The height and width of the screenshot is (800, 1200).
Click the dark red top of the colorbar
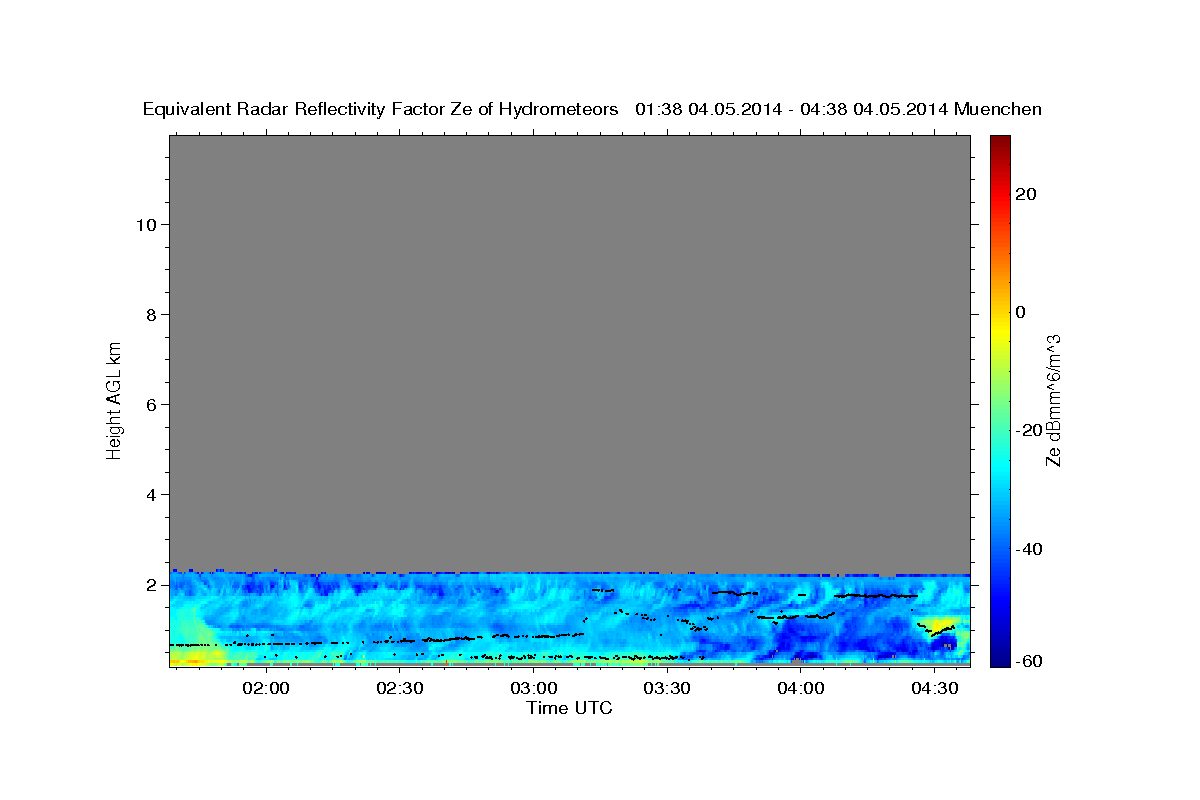coord(999,142)
